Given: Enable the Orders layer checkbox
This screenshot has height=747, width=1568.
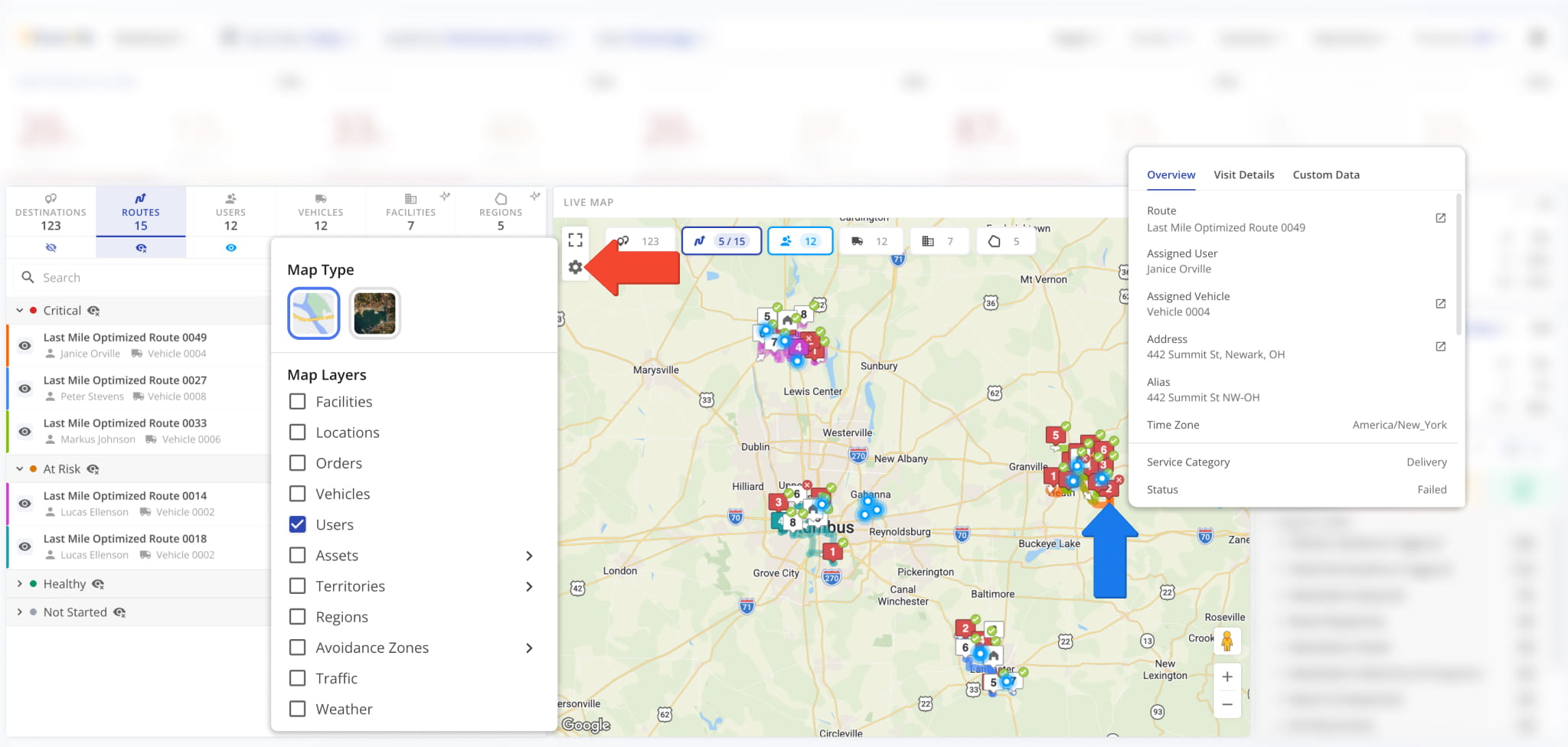Looking at the screenshot, I should 298,462.
